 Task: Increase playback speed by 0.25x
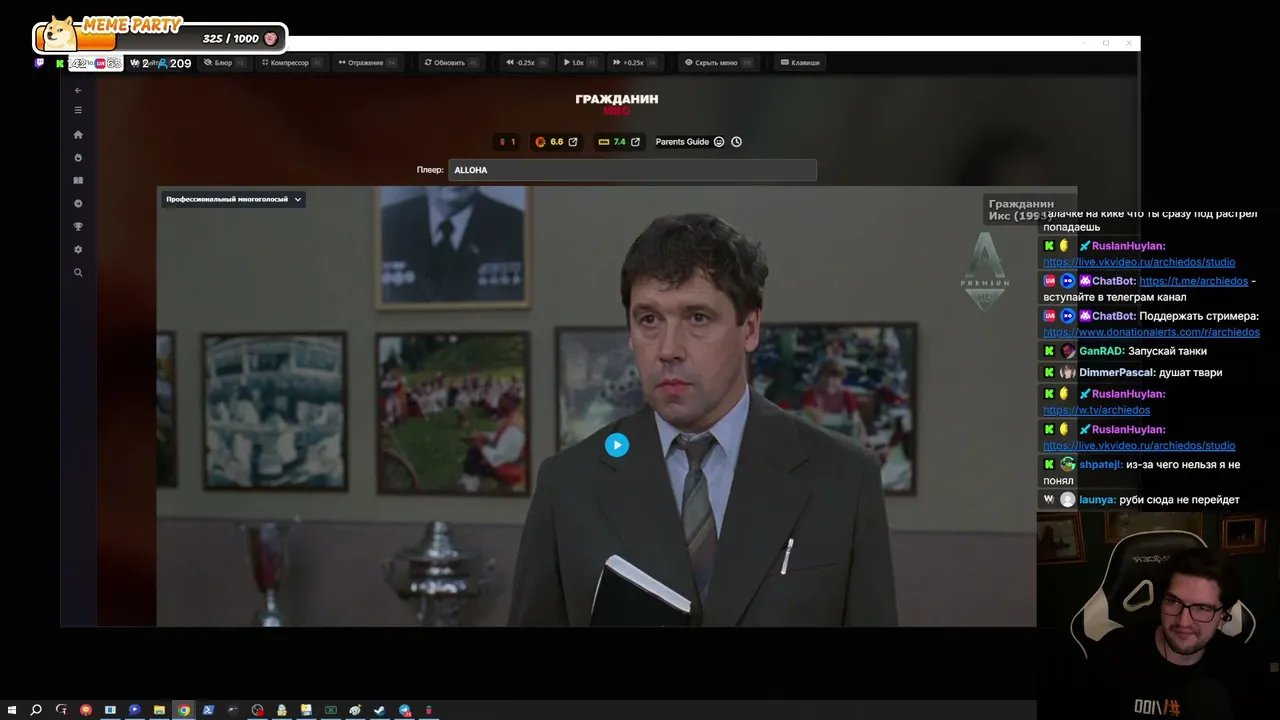[634, 63]
